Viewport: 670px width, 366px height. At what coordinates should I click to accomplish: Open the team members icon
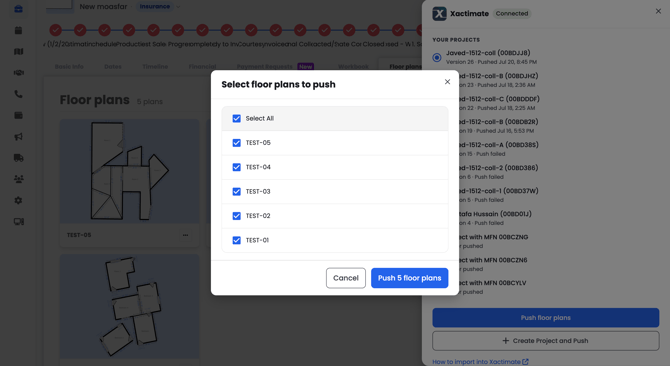coord(18,179)
